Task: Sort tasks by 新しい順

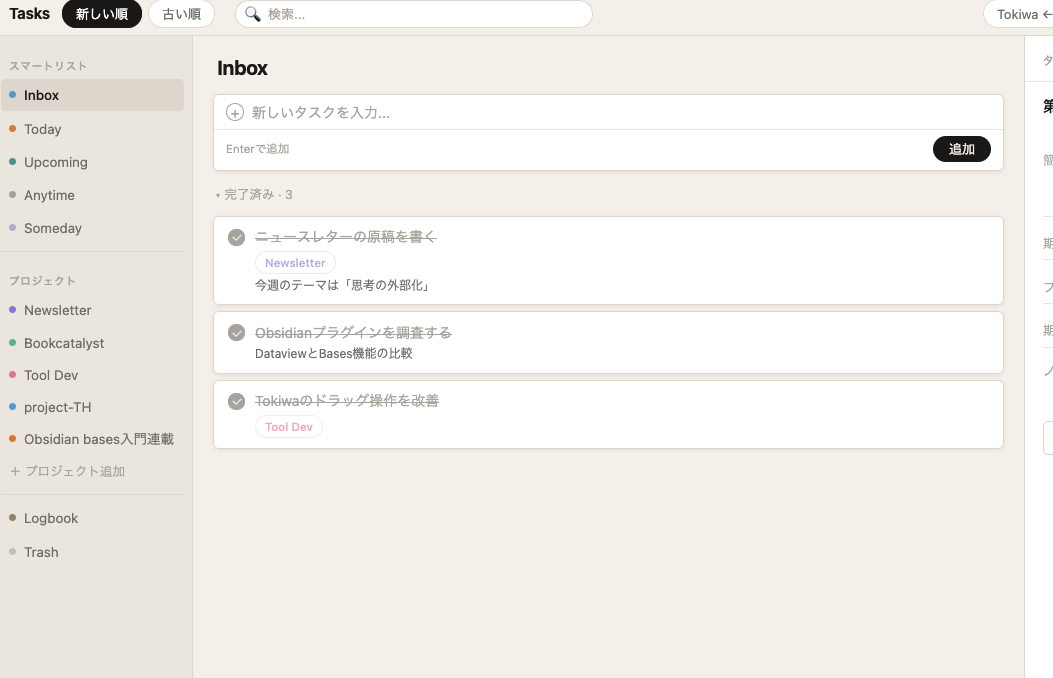Action: tap(102, 14)
